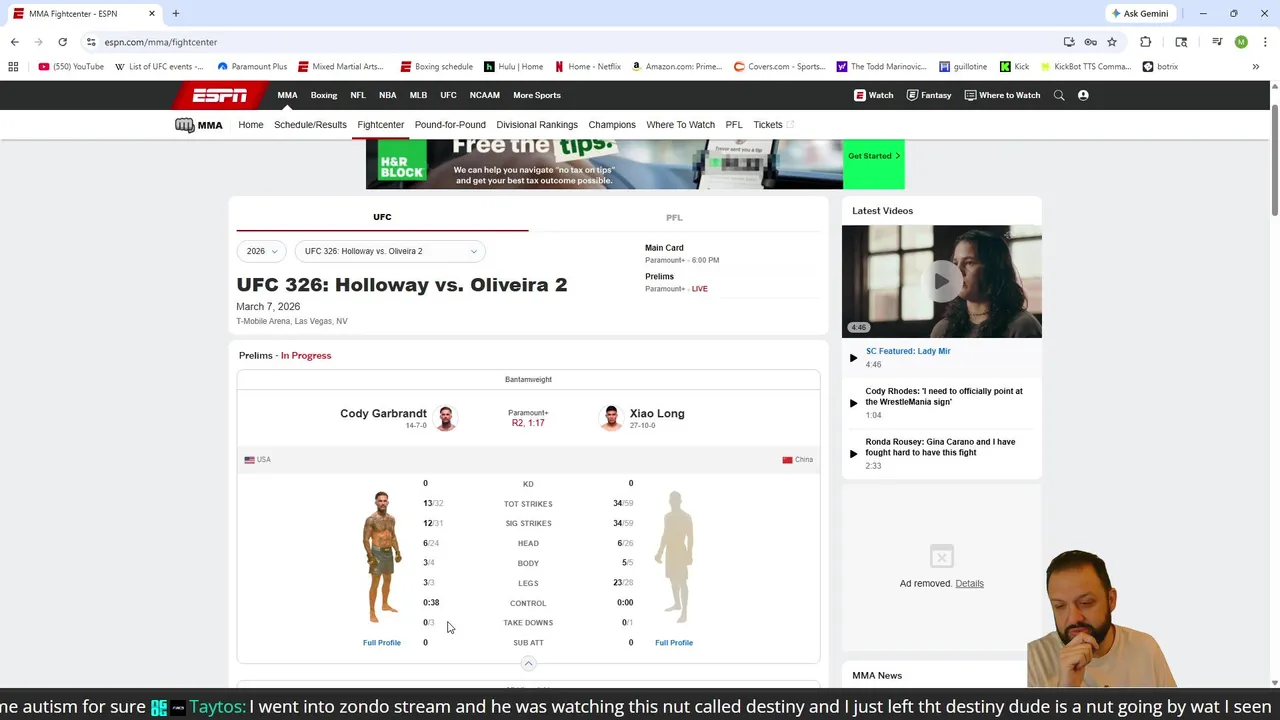Open the ESPN user profile icon
Image resolution: width=1280 pixels, height=720 pixels.
(1083, 95)
